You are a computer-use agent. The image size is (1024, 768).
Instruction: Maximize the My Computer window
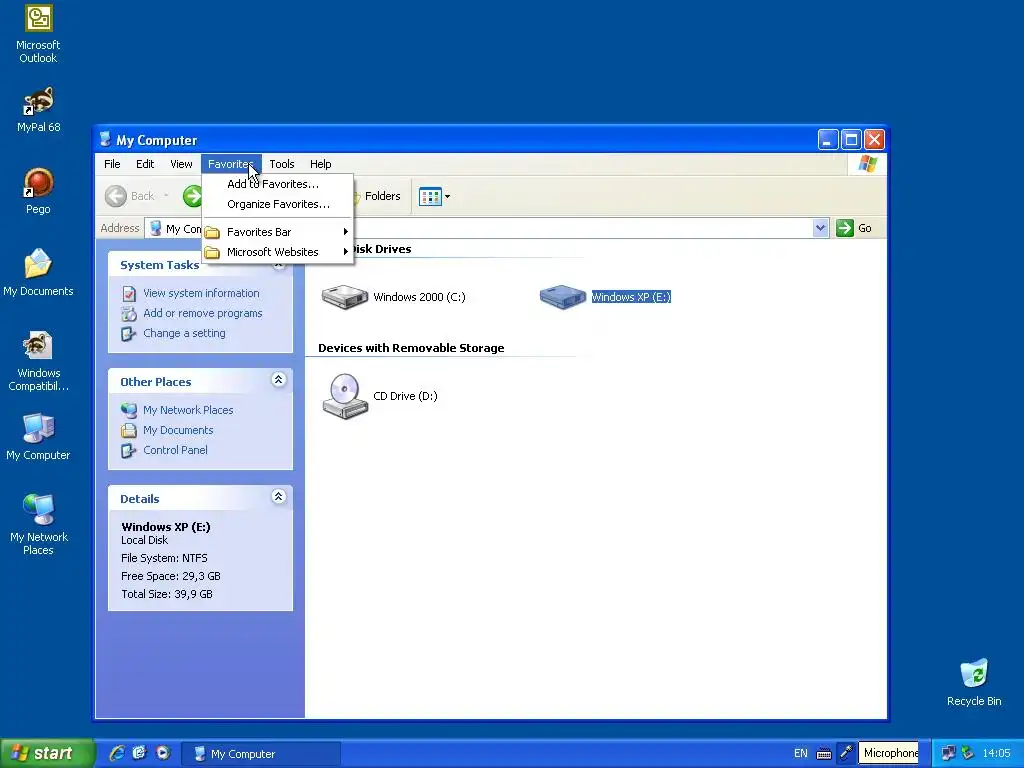pos(851,140)
